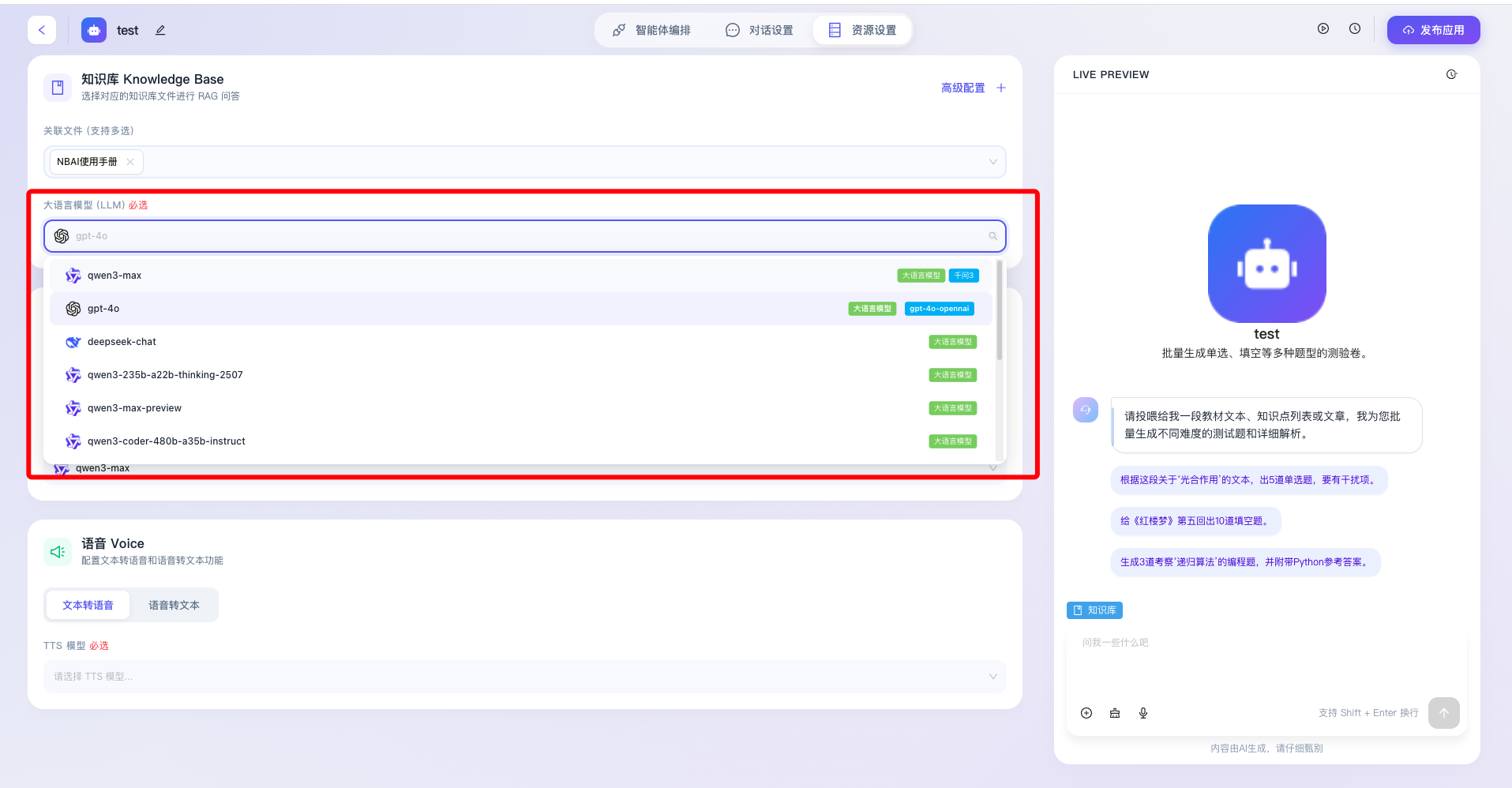
Task: Click the pencil icon to rename test
Action: click(x=160, y=30)
